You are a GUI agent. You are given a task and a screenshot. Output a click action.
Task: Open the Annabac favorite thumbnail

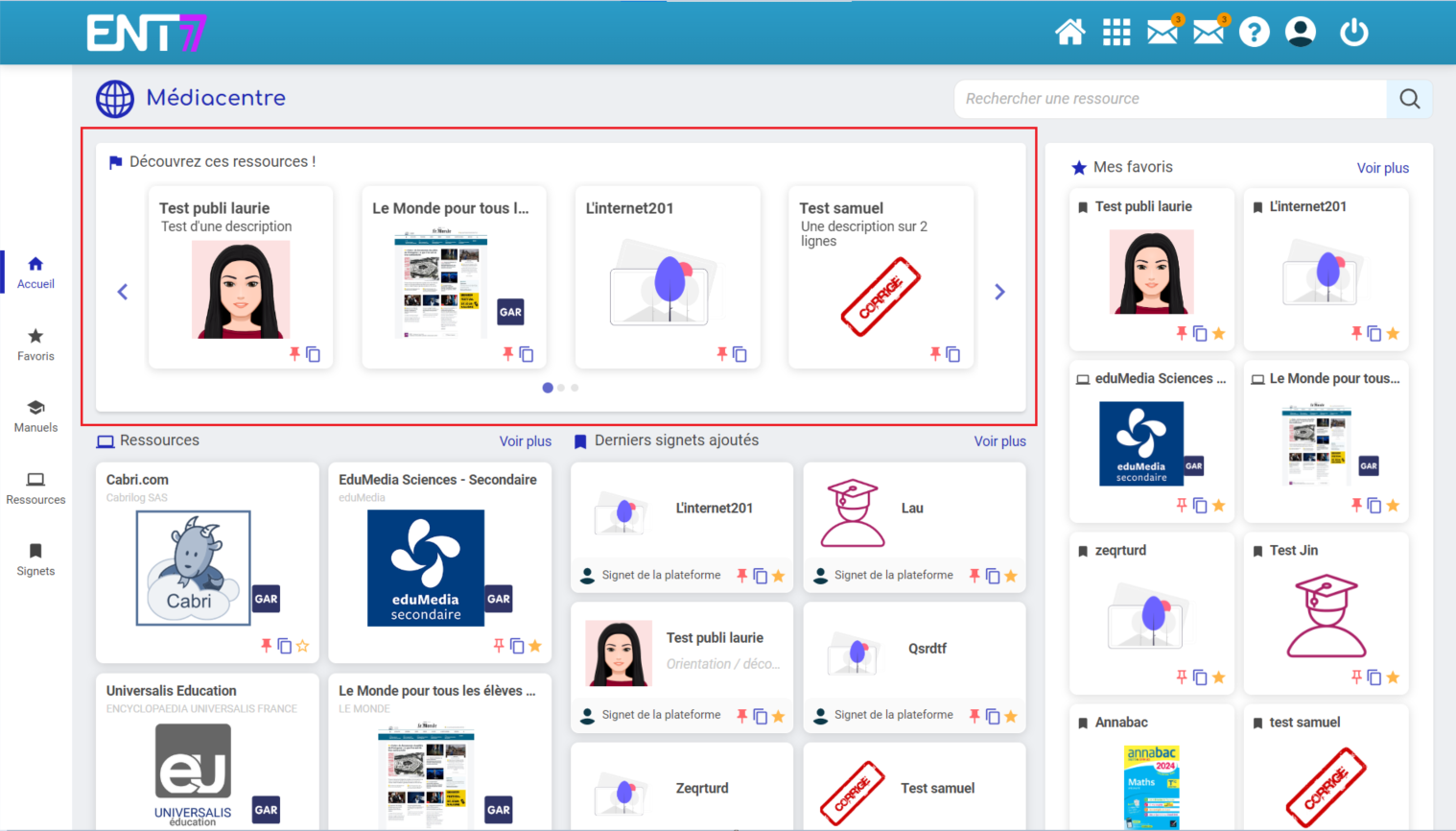pos(1151,787)
